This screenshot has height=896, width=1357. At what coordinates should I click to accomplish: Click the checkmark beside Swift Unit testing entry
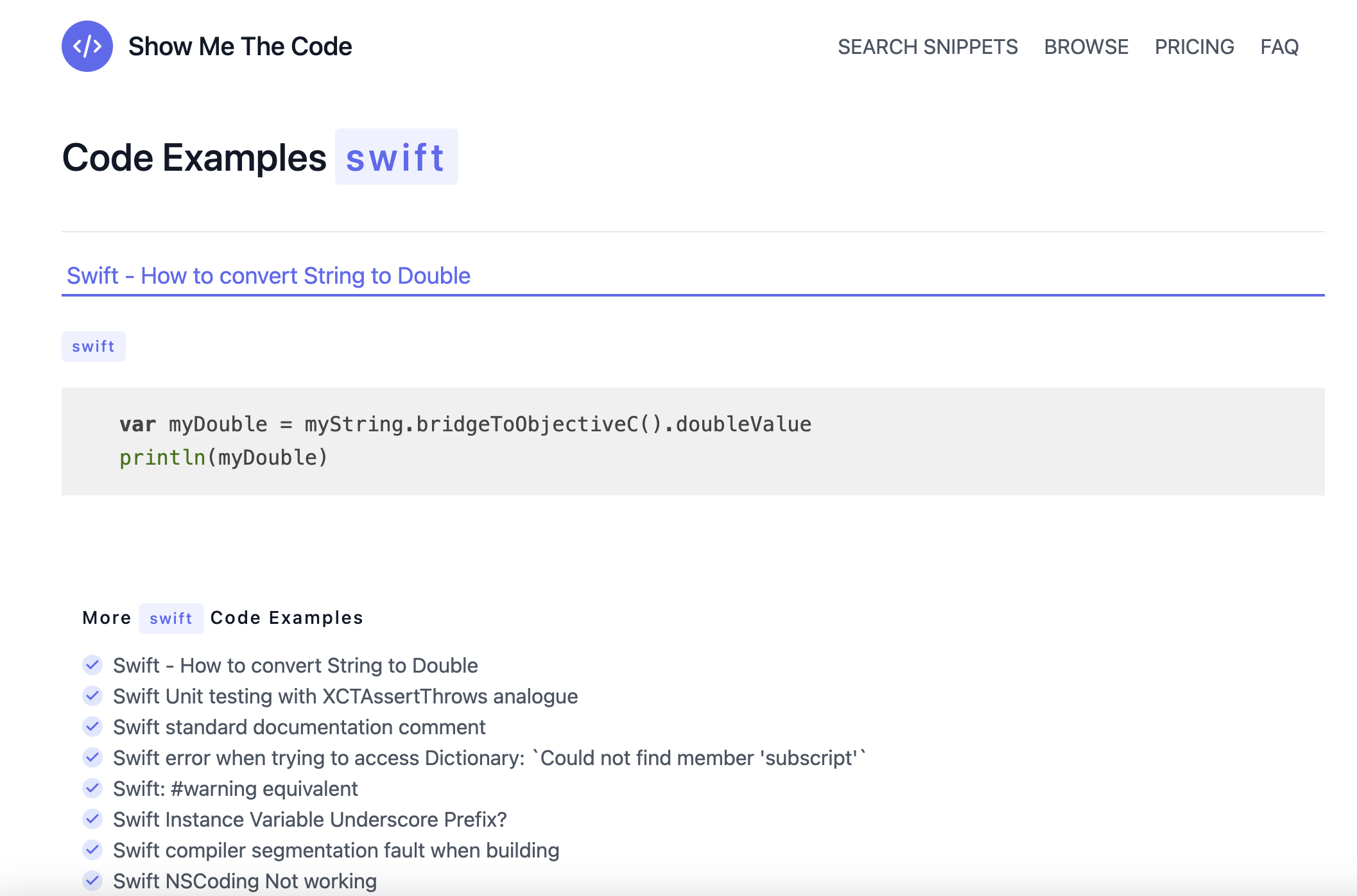pos(94,696)
